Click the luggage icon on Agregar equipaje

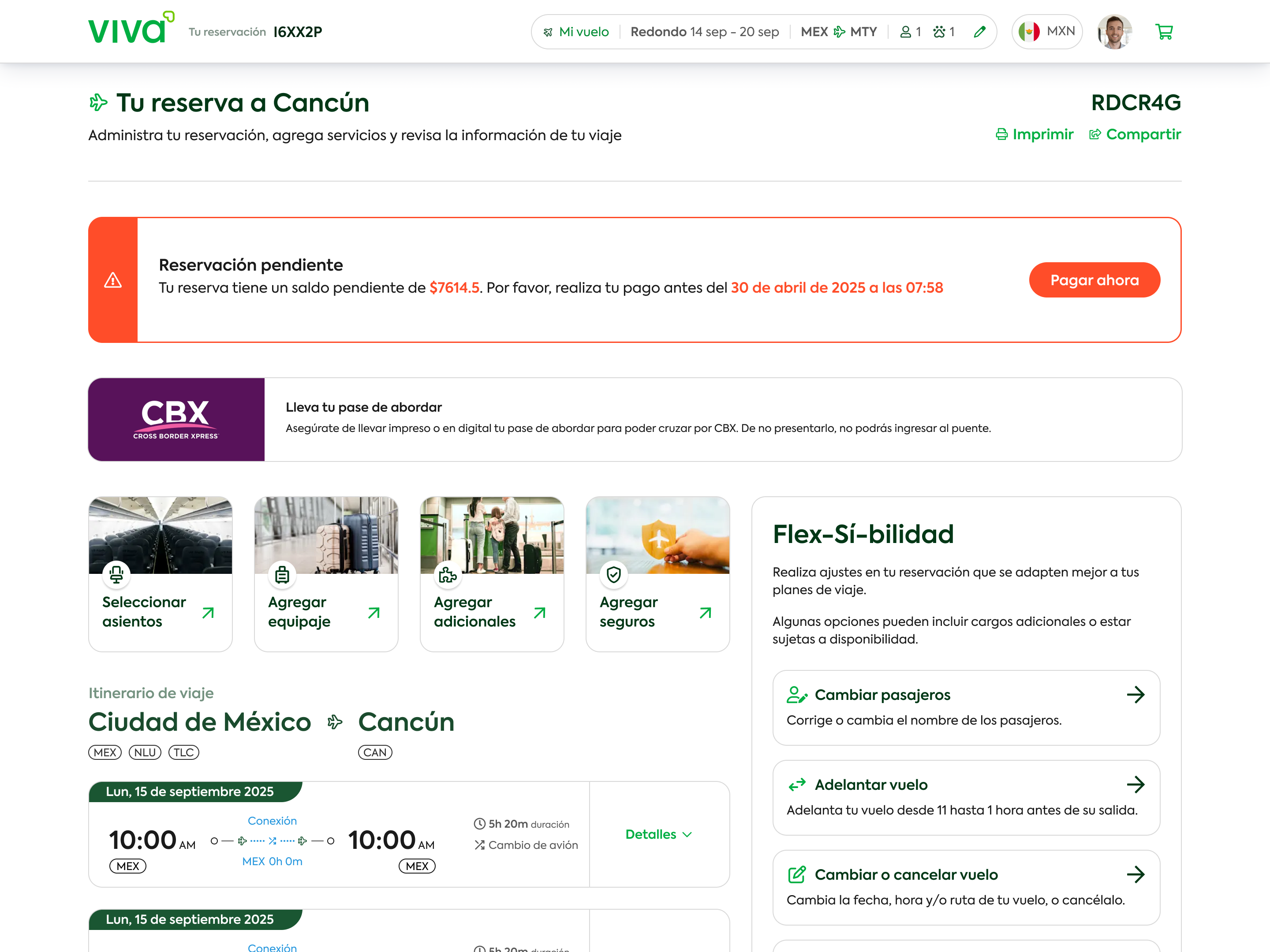pyautogui.click(x=282, y=574)
